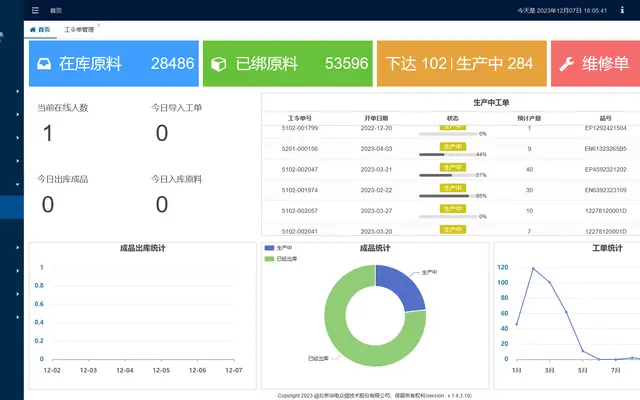This screenshot has width=640, height=400.
Task: Open the 下达 102 | 生产中 284 card
Action: 462,63
